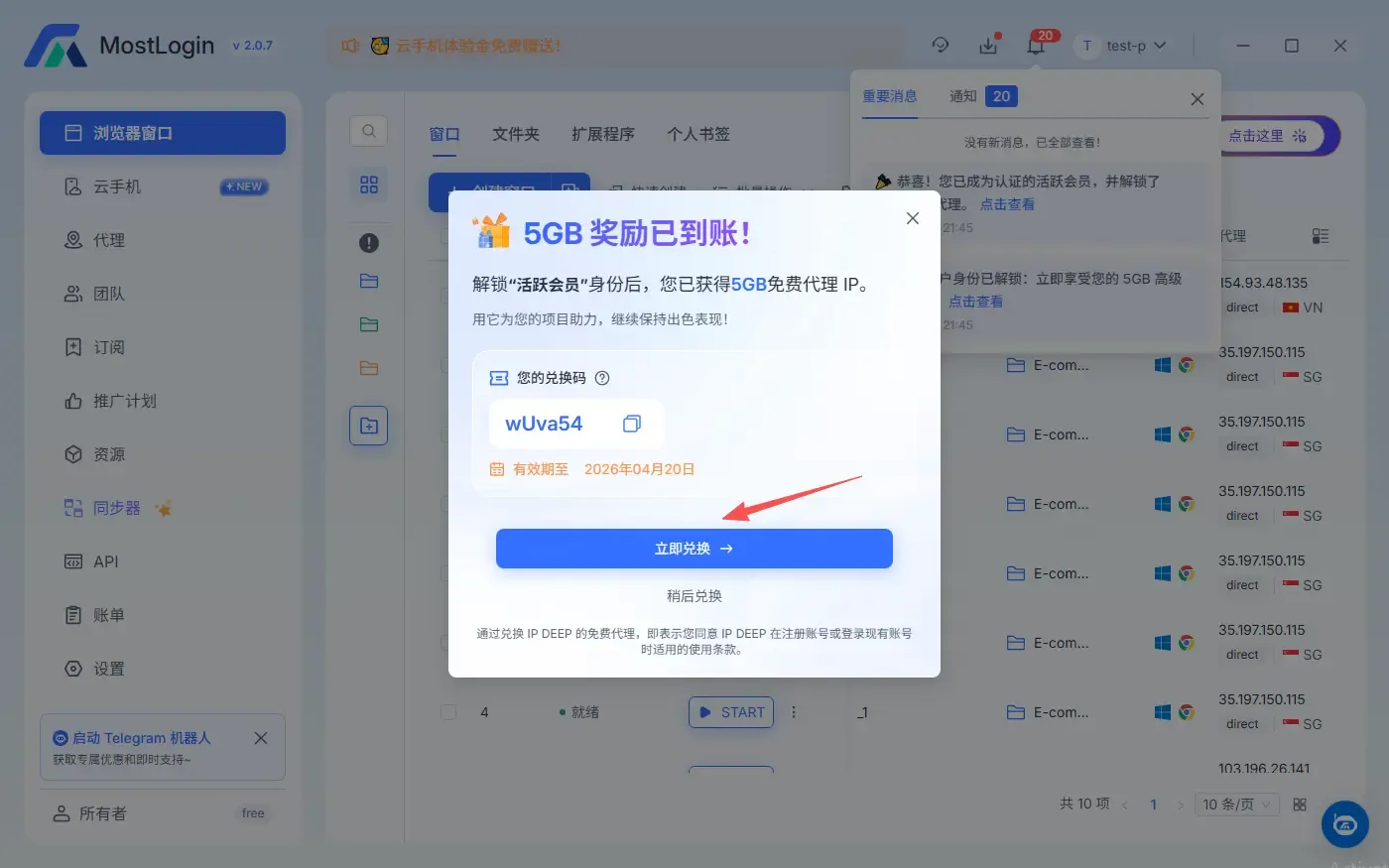Dismiss the Telegram 机器人 banner
Image resolution: width=1389 pixels, height=868 pixels.
(x=261, y=738)
